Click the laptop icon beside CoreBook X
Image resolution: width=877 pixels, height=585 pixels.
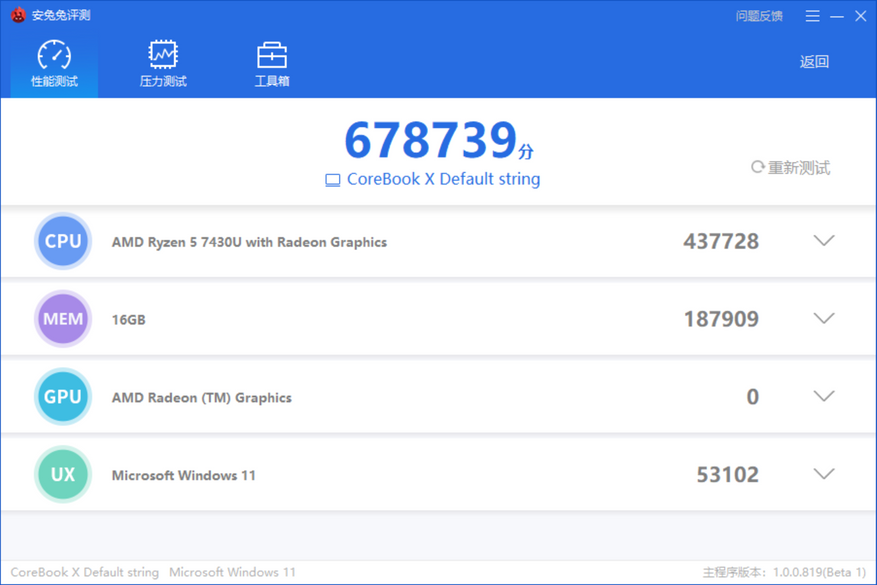pos(332,180)
